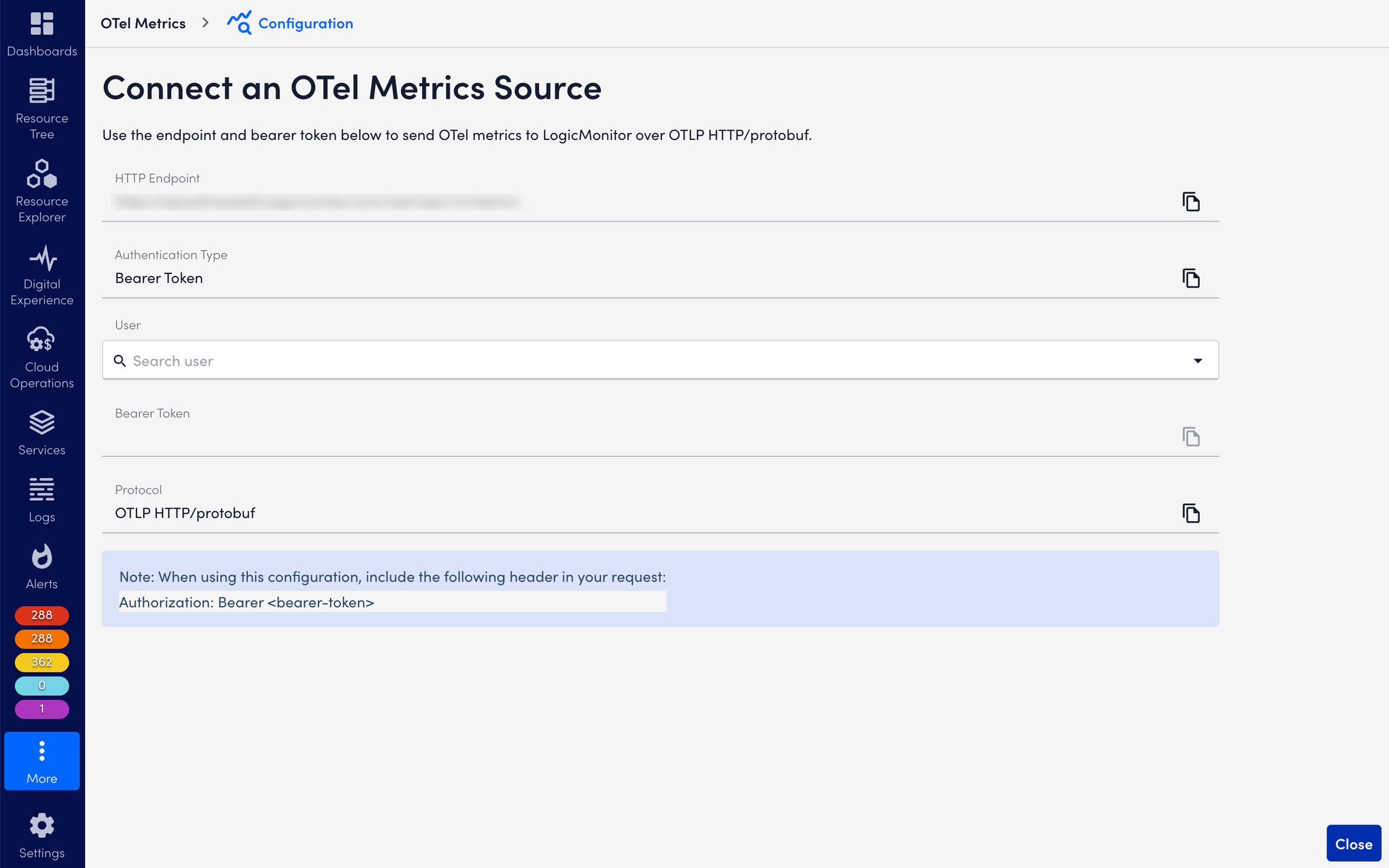Open the Logs page
The height and width of the screenshot is (868, 1389).
coord(42,500)
